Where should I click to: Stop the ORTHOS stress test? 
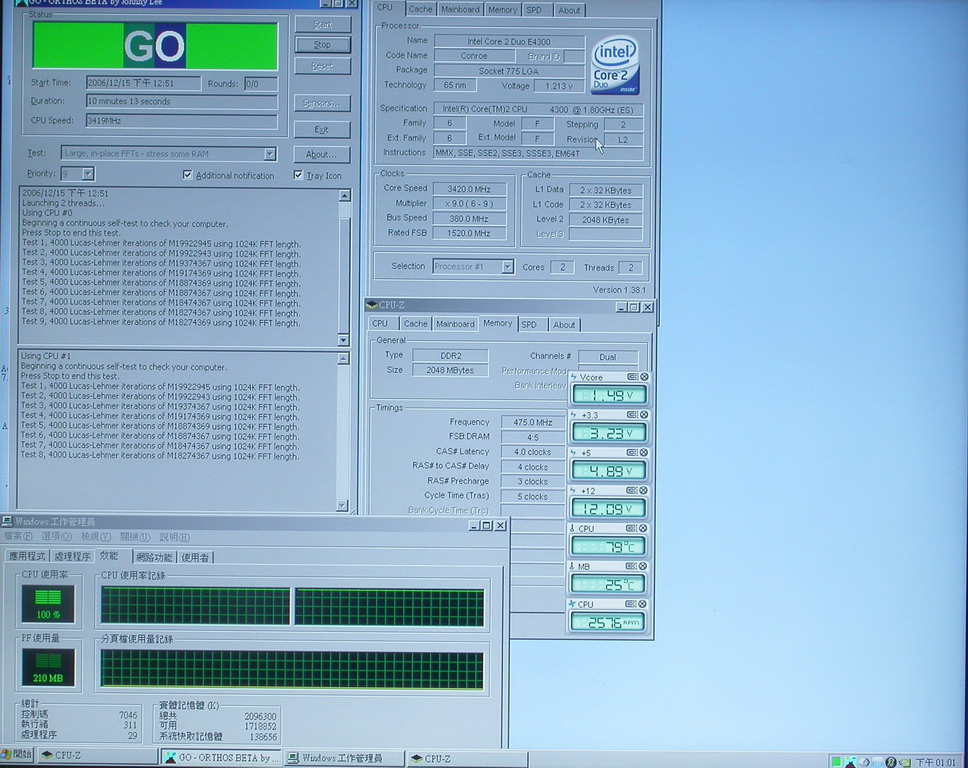pos(322,44)
